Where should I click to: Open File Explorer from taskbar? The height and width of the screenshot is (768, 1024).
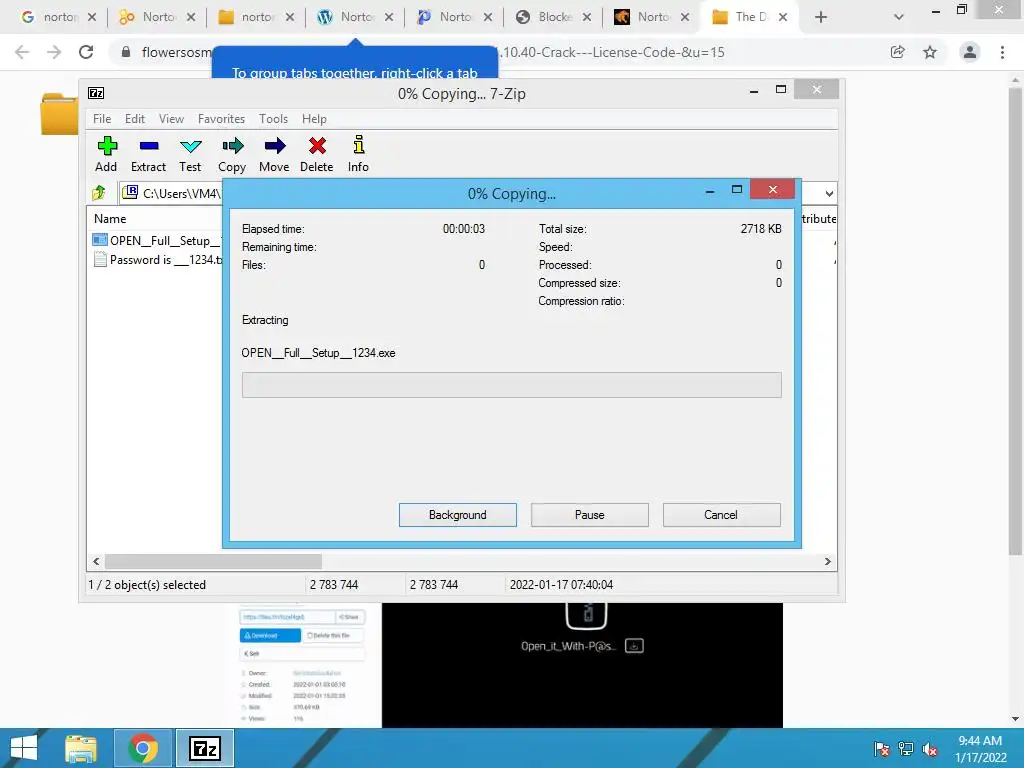81,748
